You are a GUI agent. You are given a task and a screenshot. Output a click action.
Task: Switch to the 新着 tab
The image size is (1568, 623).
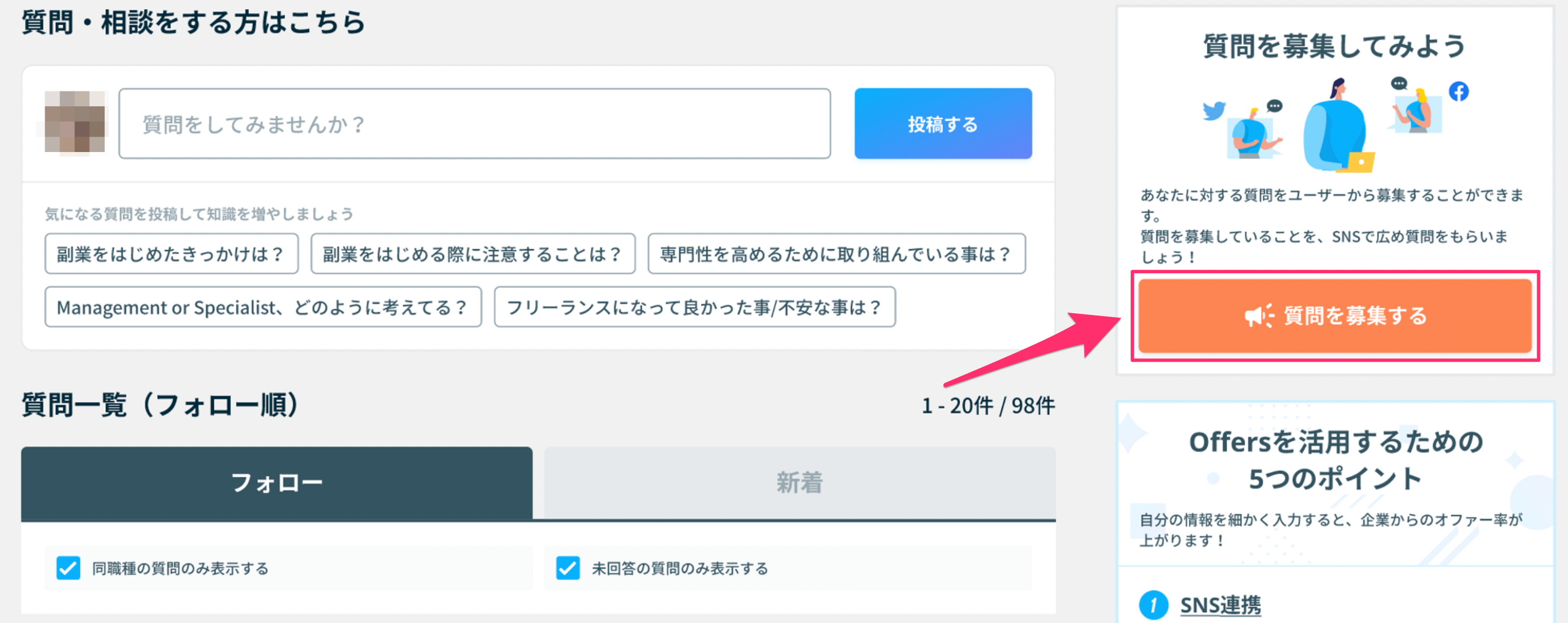[799, 483]
